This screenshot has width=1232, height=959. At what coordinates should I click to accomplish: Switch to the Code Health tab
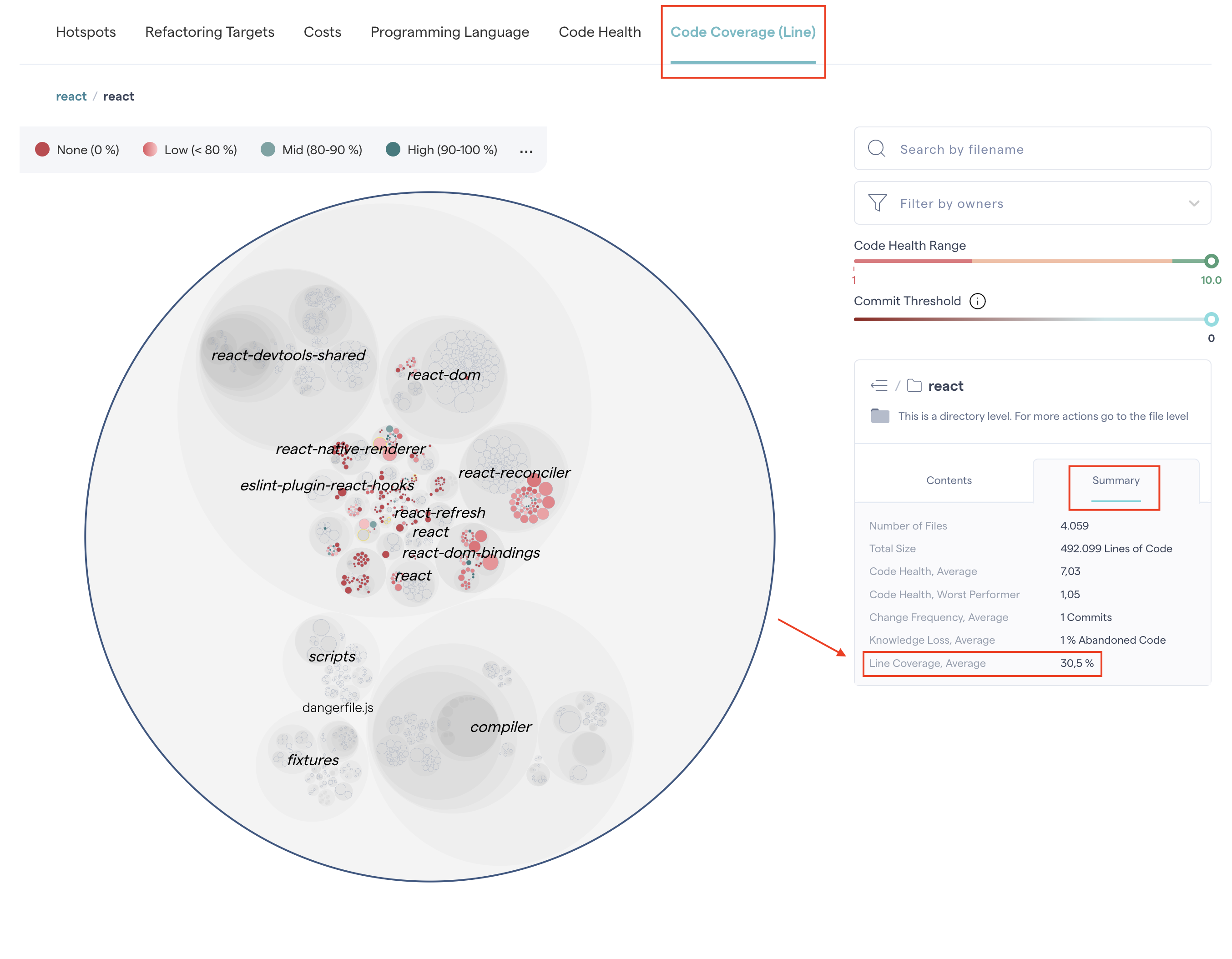[600, 32]
